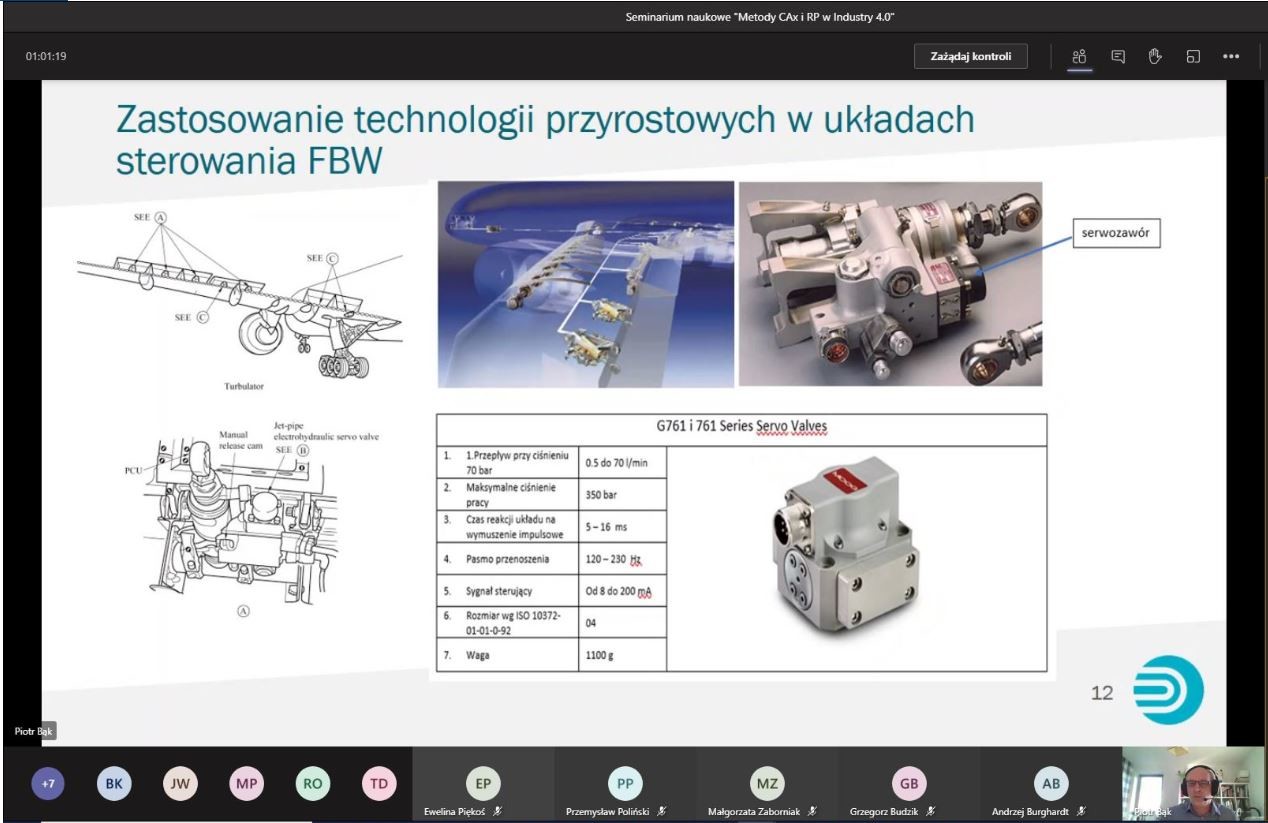
Task: Select Przemysław Poliński participant tile
Action: pos(626,785)
